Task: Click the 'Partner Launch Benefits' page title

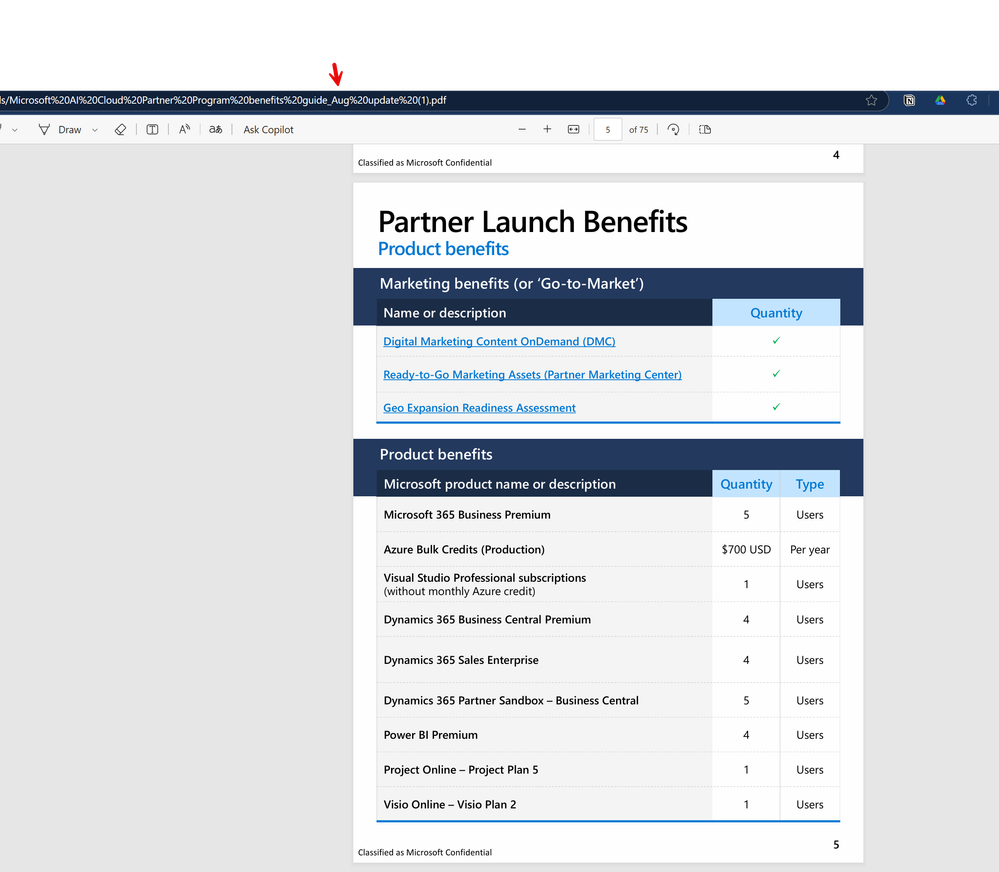Action: [533, 222]
